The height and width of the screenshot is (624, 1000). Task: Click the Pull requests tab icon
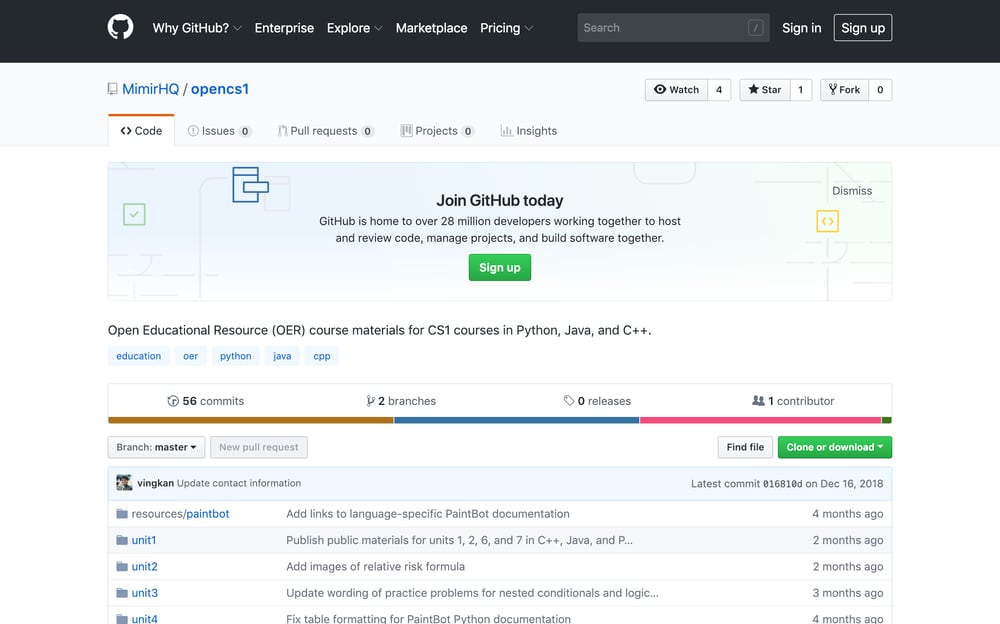coord(282,131)
